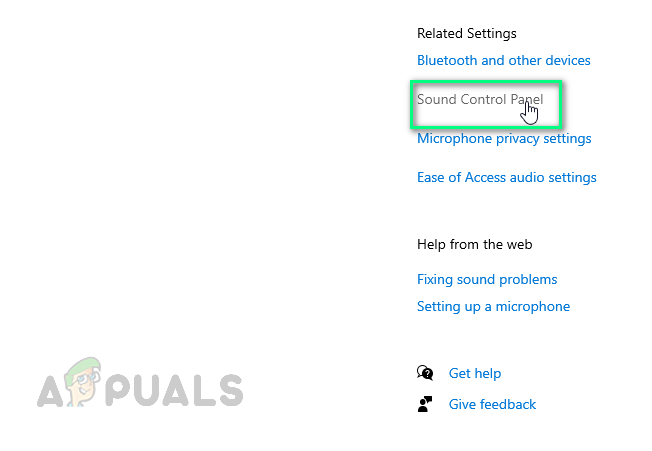Open the Setting up a microphone link
Image resolution: width=652 pixels, height=451 pixels.
(493, 306)
